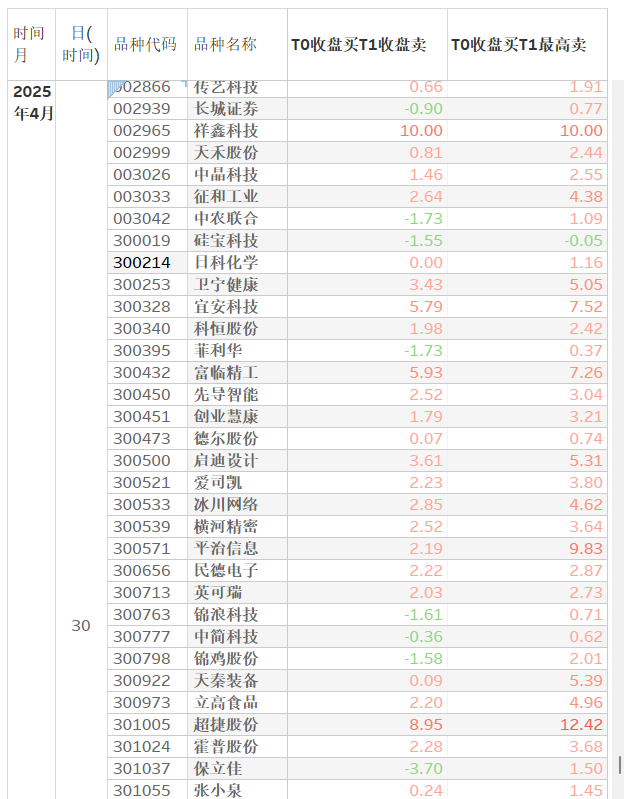Click stock name 中简科技
The height and width of the screenshot is (799, 624).
226,636
